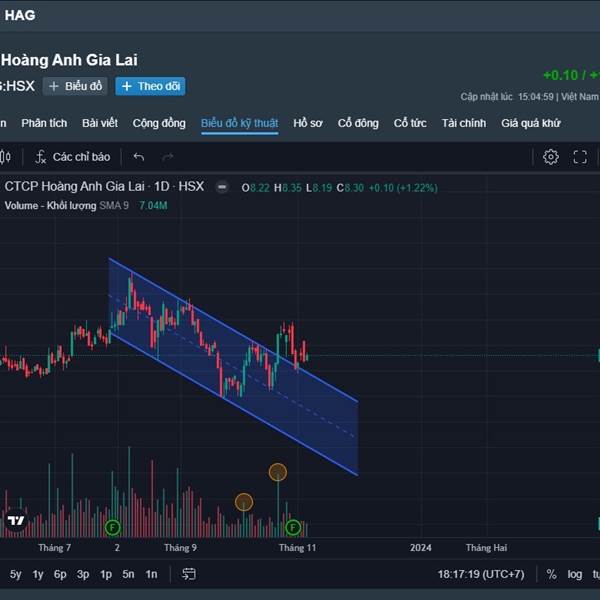
Task: Select the 6p time range
Action: coord(60,574)
